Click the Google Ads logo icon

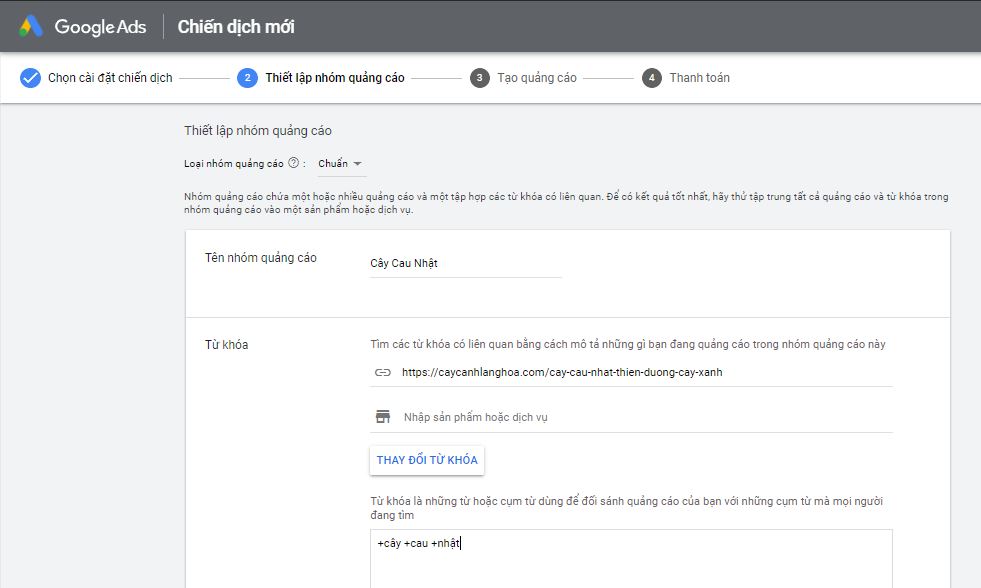click(x=30, y=27)
